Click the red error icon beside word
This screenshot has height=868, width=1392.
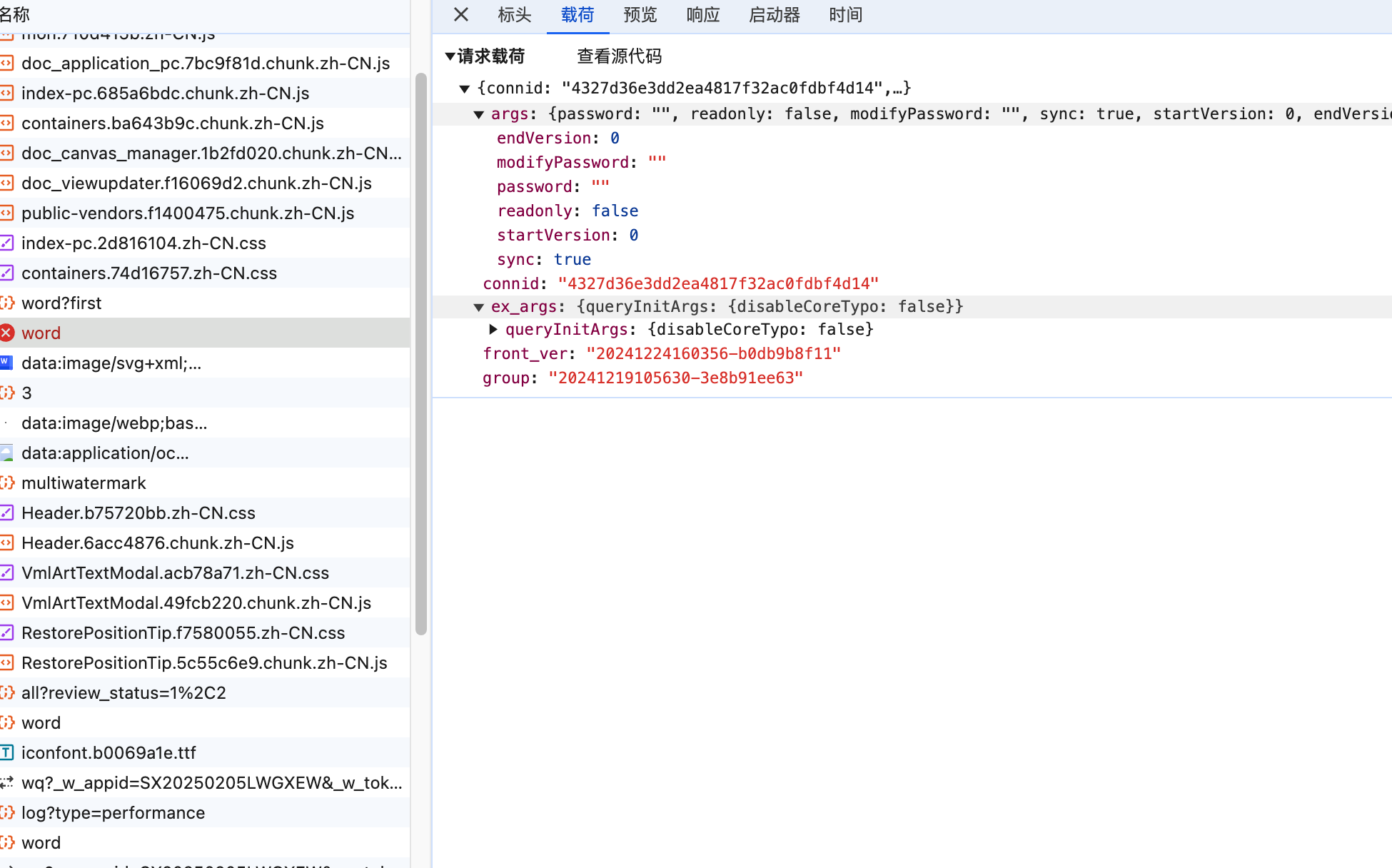coord(7,333)
